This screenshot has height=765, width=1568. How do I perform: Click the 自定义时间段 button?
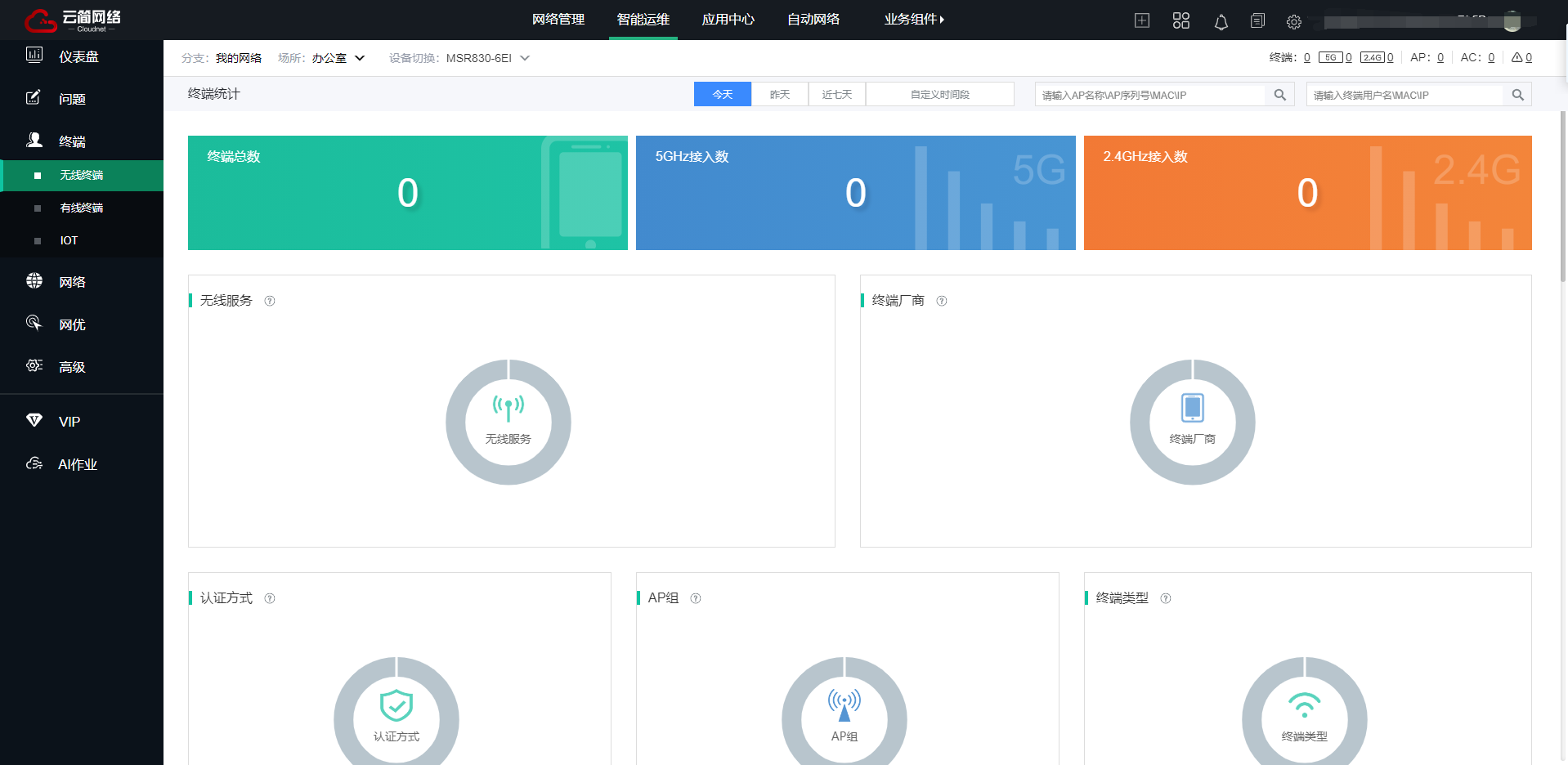940,95
